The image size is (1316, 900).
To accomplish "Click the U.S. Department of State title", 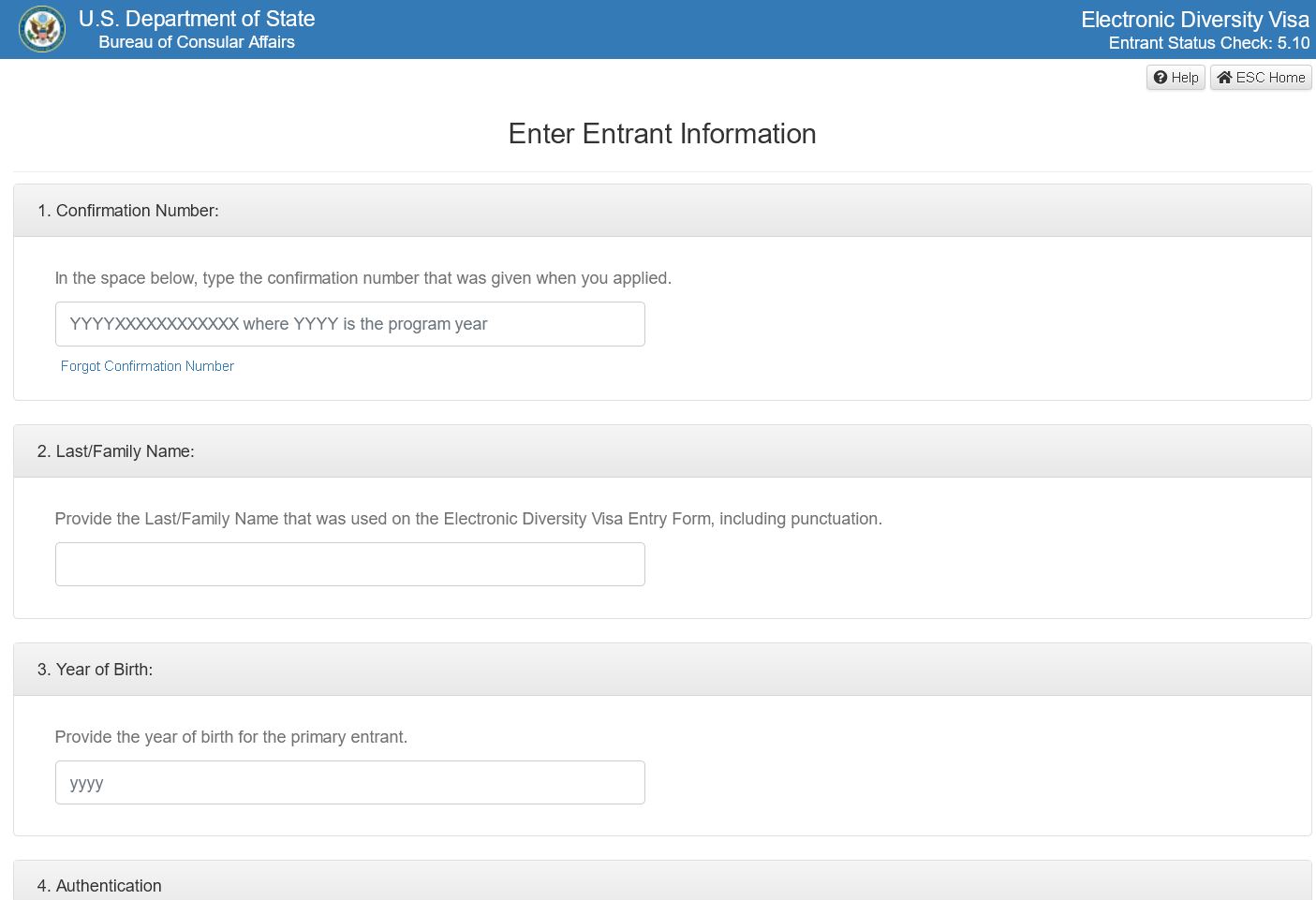I will click(x=197, y=19).
